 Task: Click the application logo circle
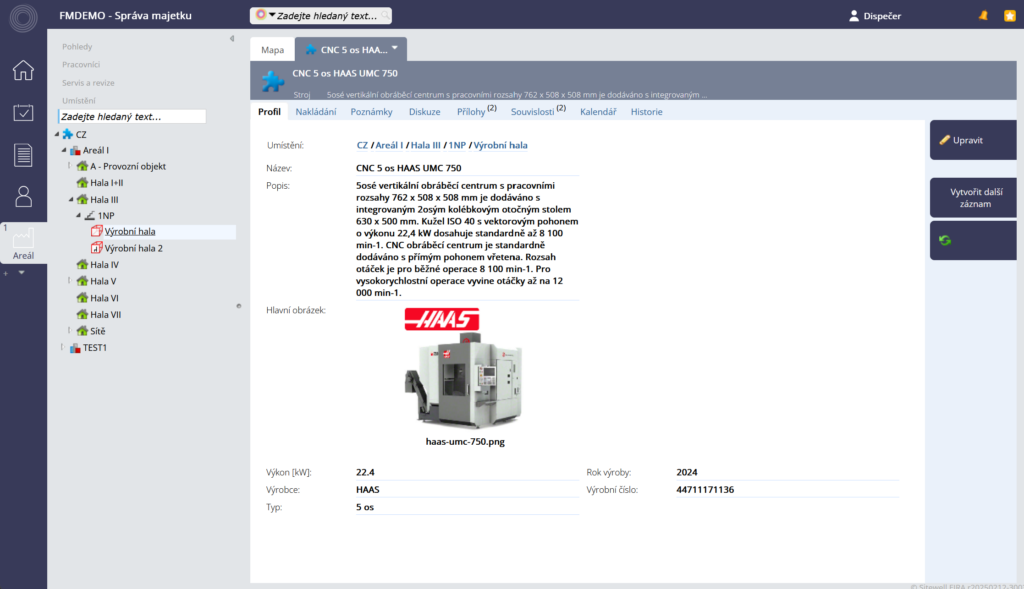point(23,18)
